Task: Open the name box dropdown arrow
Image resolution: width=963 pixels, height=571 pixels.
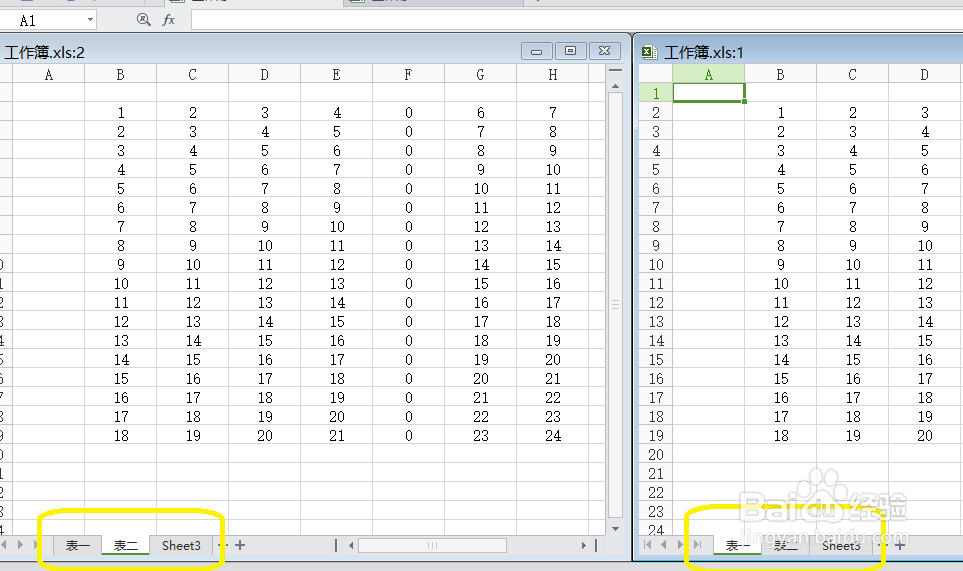Action: pos(90,20)
